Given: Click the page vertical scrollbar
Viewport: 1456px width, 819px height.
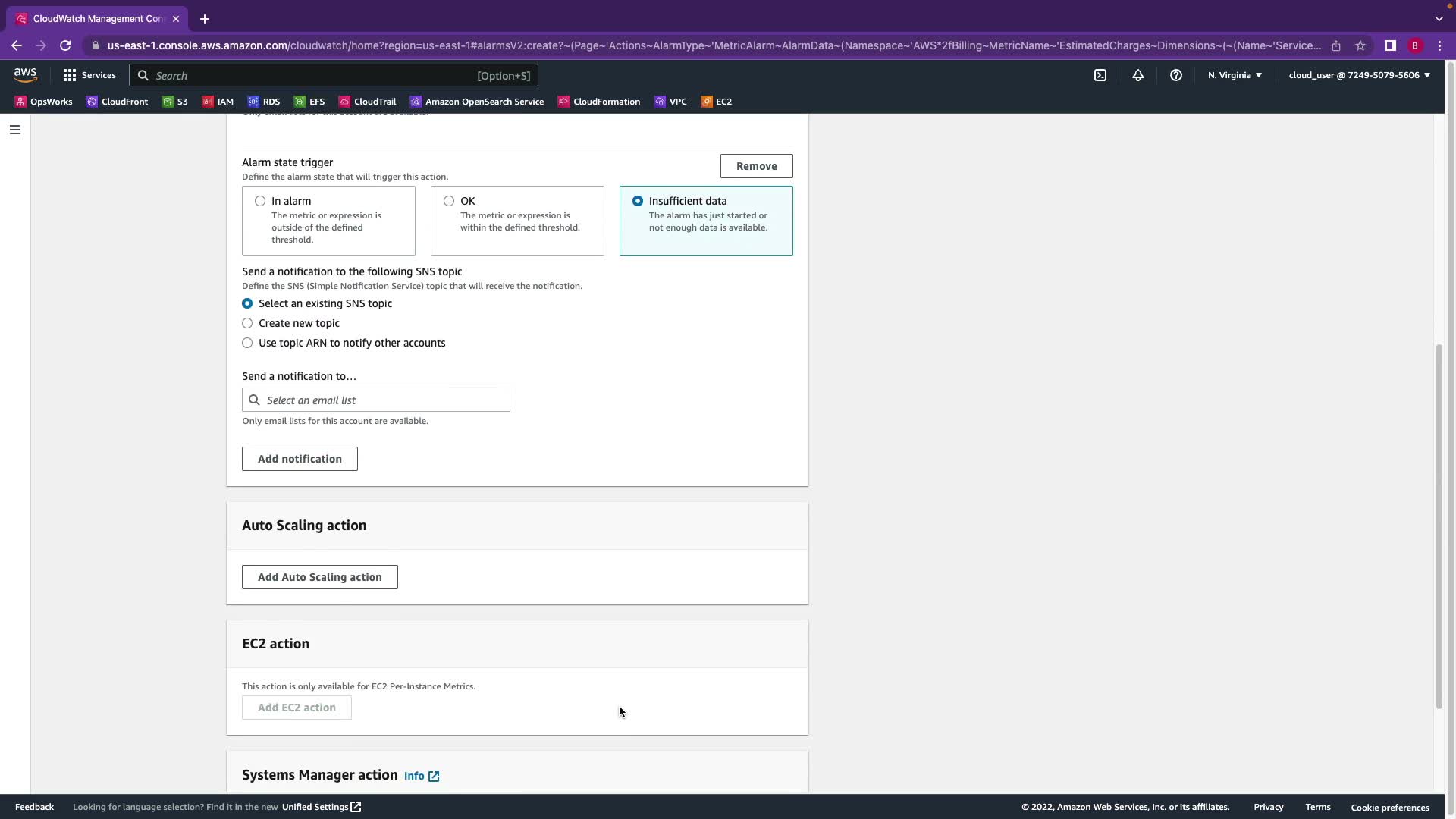Looking at the screenshot, I should point(1439,526).
